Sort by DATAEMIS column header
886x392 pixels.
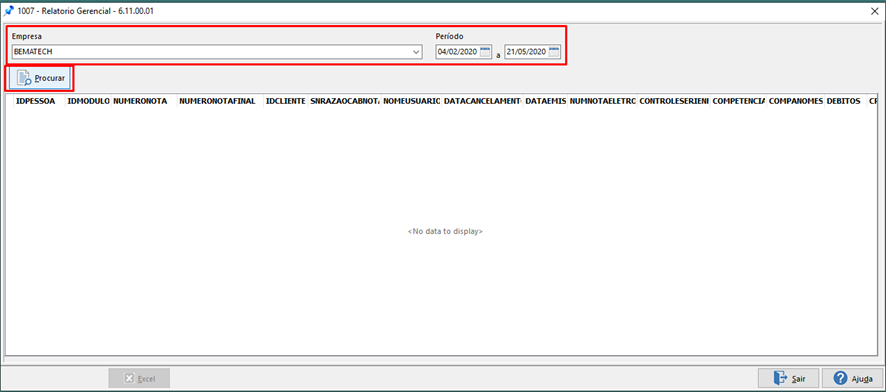pos(545,101)
